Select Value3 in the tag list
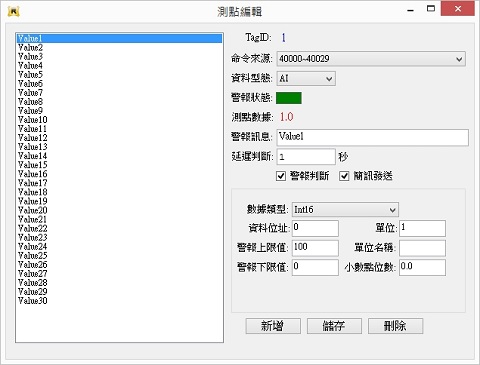480x365 pixels. 119,56
